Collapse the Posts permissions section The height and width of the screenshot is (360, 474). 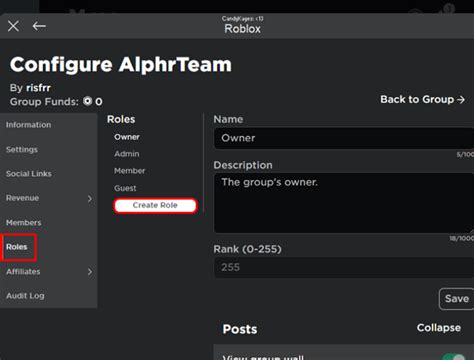[x=439, y=328]
